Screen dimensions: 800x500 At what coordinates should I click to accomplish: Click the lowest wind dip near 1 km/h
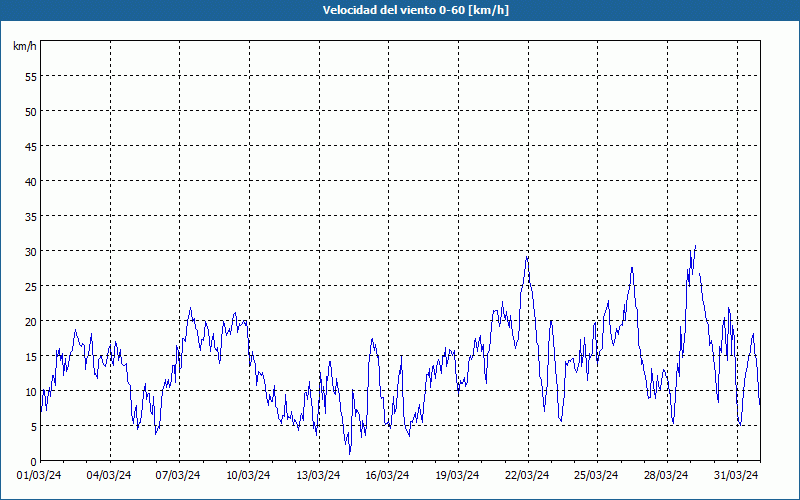[349, 454]
